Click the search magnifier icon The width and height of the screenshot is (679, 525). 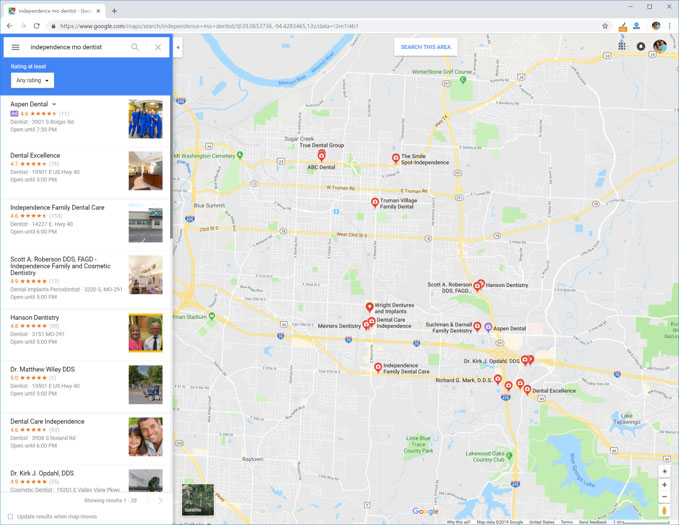pyautogui.click(x=135, y=47)
